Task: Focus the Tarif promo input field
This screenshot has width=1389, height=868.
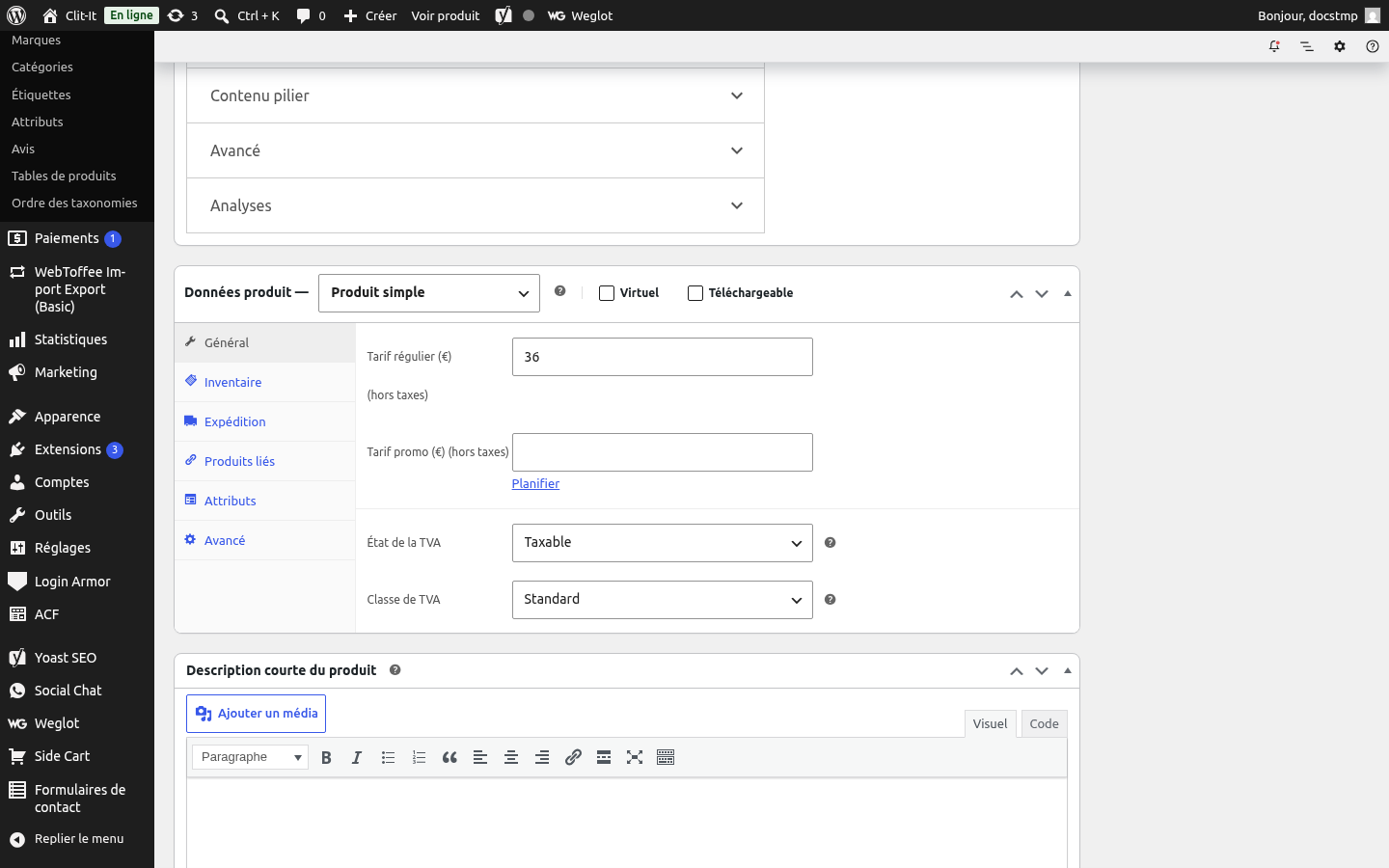Action: coord(663,452)
